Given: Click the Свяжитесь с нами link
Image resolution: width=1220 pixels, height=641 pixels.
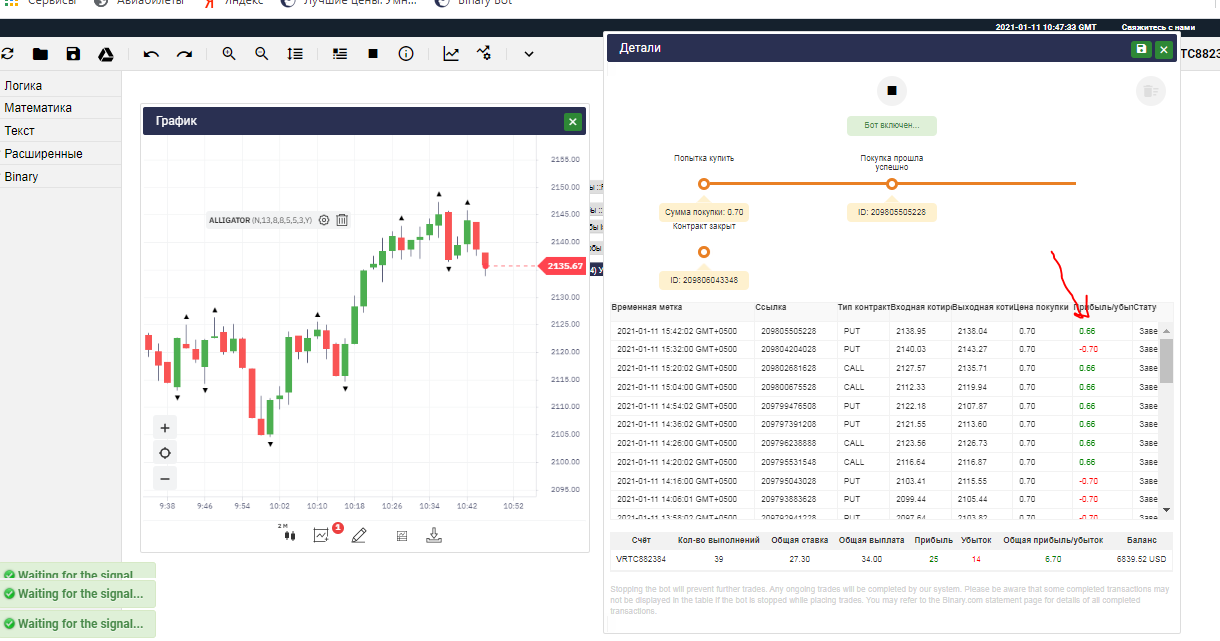Looking at the screenshot, I should point(1158,27).
